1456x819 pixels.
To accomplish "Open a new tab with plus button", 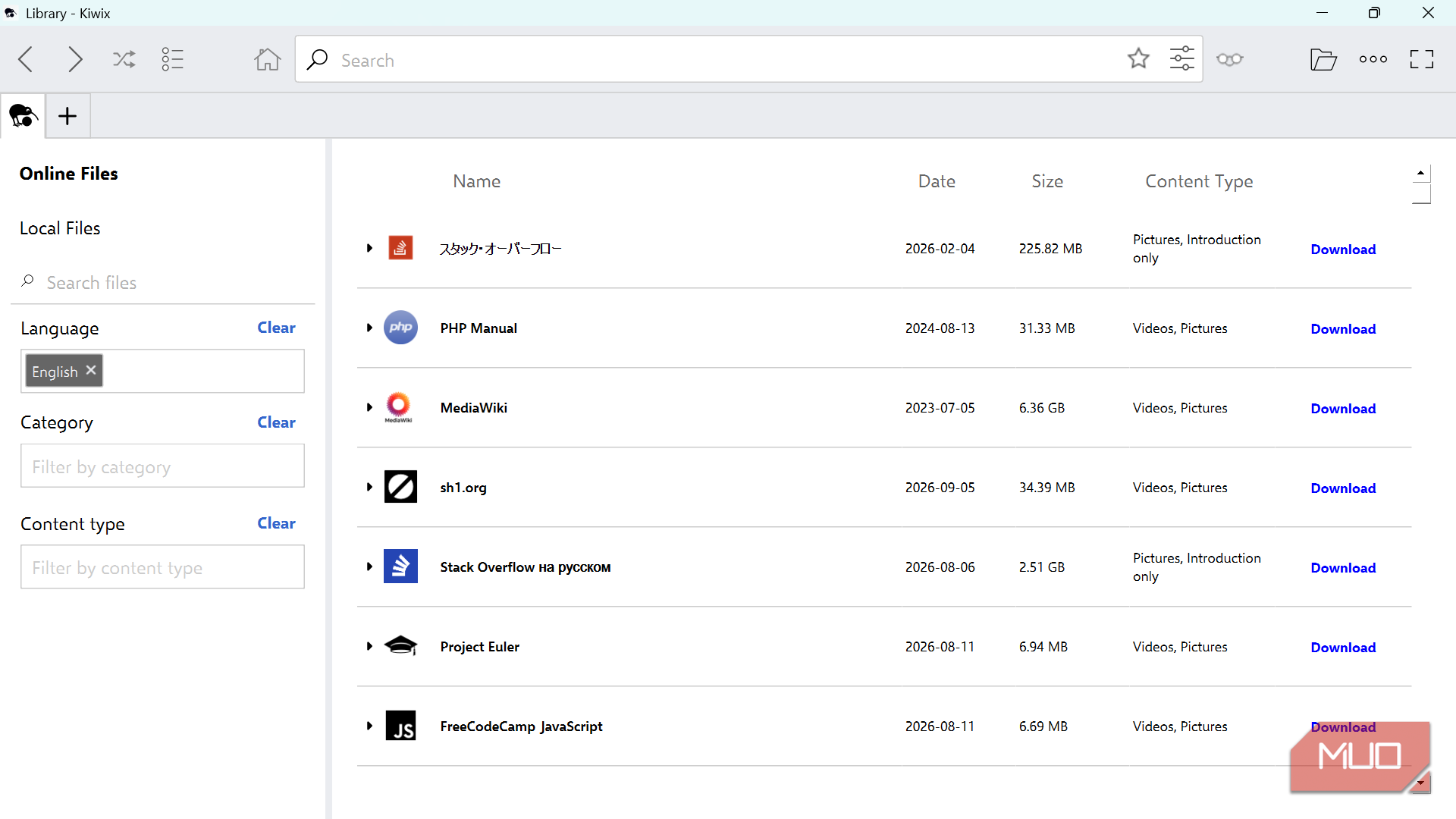I will [x=67, y=116].
